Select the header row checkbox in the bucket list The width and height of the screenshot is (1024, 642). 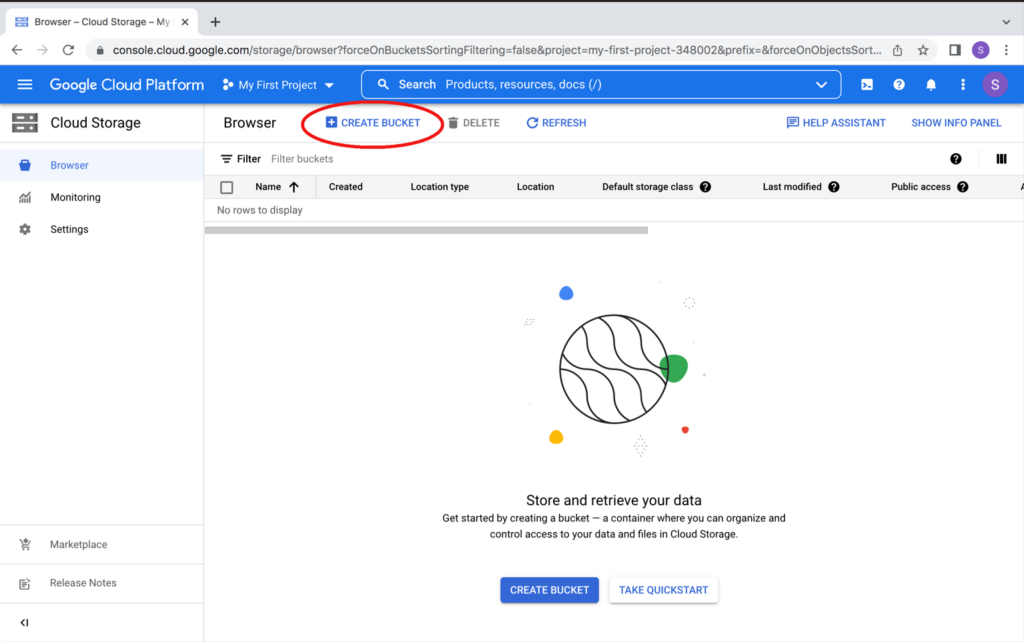225,187
